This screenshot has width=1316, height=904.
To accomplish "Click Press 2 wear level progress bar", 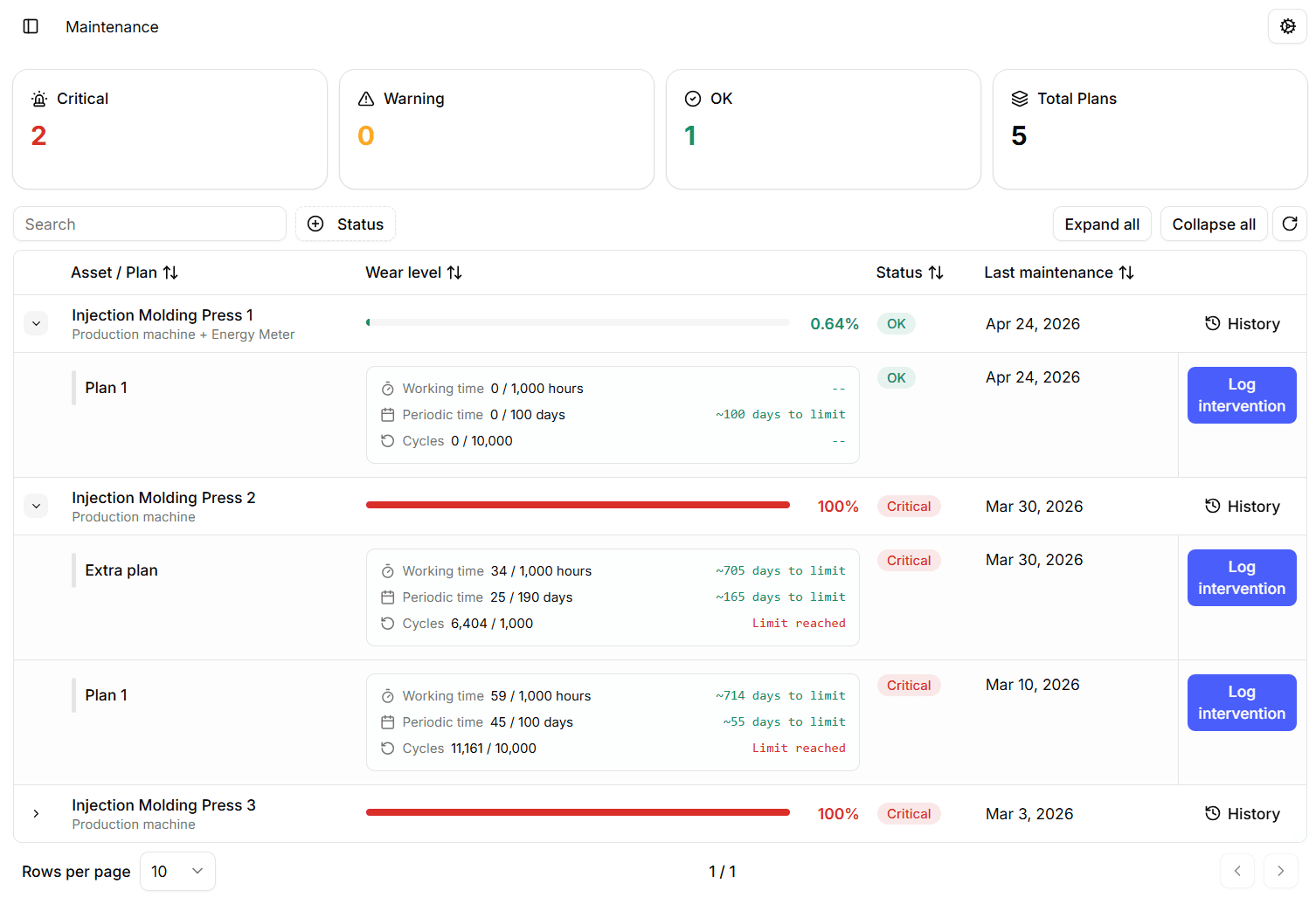I will (578, 505).
